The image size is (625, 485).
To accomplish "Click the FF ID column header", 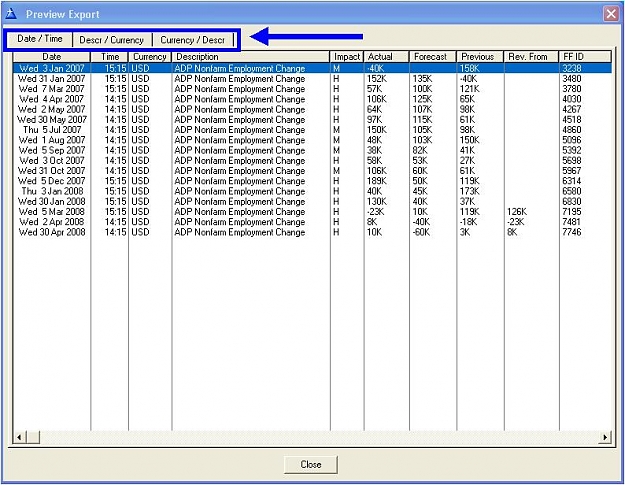I will pos(585,57).
